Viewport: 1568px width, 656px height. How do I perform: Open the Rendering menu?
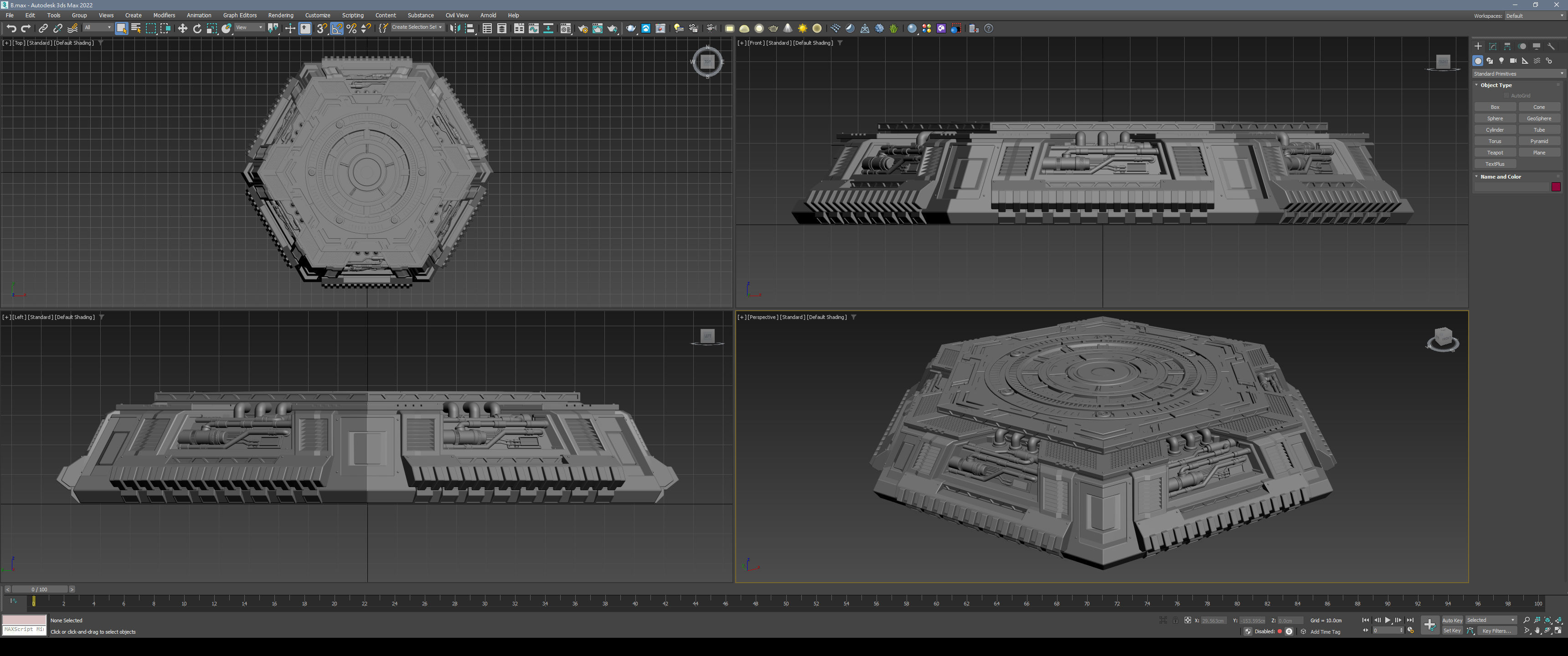coord(280,15)
